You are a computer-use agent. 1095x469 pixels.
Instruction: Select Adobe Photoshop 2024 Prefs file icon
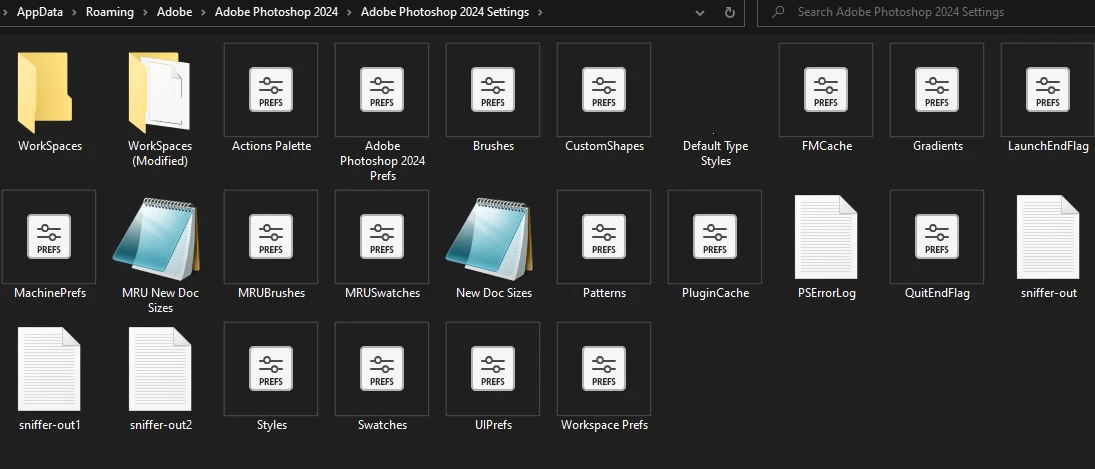pos(382,89)
